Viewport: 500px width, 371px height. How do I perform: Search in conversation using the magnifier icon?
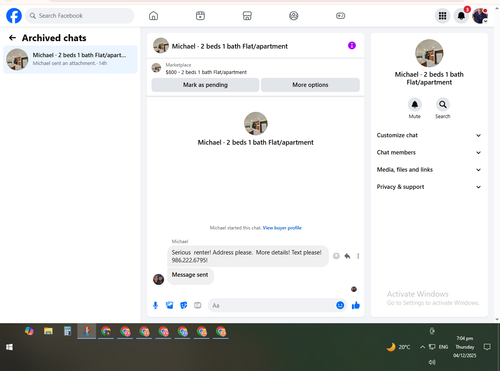[x=443, y=105]
